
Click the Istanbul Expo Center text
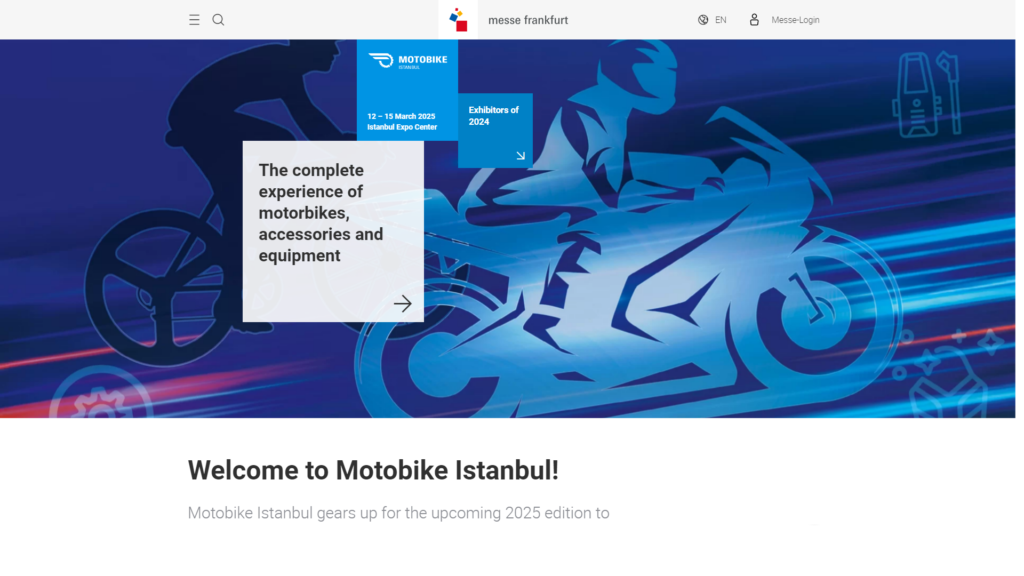[402, 127]
